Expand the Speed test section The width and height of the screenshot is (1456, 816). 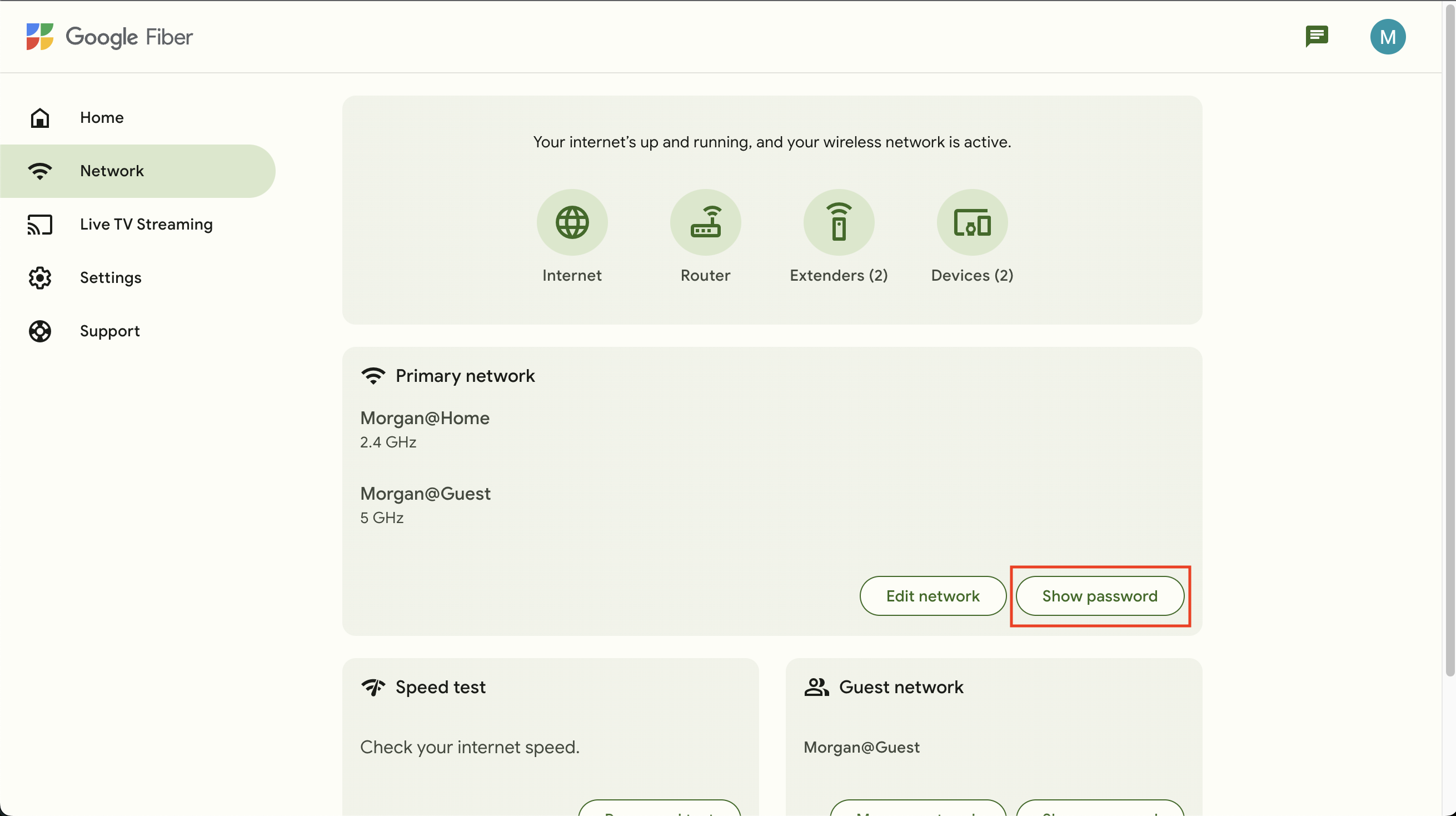(440, 687)
